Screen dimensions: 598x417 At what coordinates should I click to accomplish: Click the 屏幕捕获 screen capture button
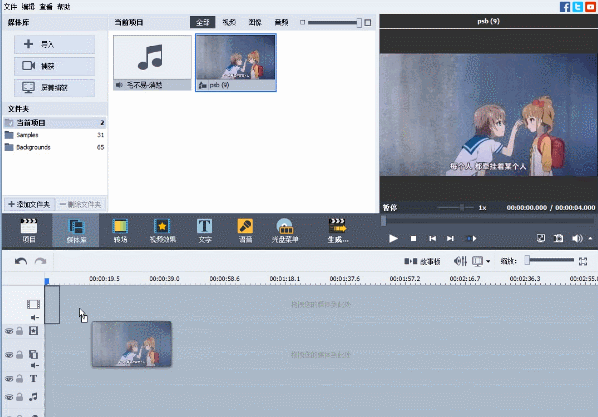pos(55,88)
